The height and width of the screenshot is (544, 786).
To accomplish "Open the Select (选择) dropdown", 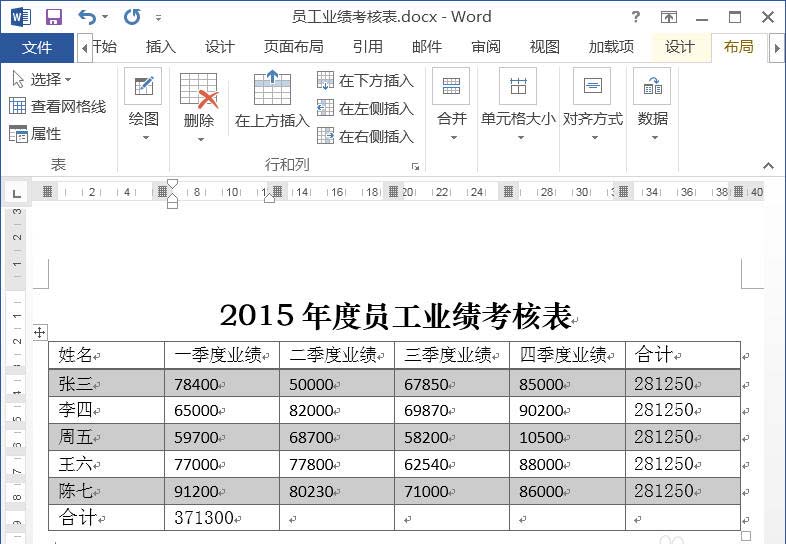I will point(42,79).
